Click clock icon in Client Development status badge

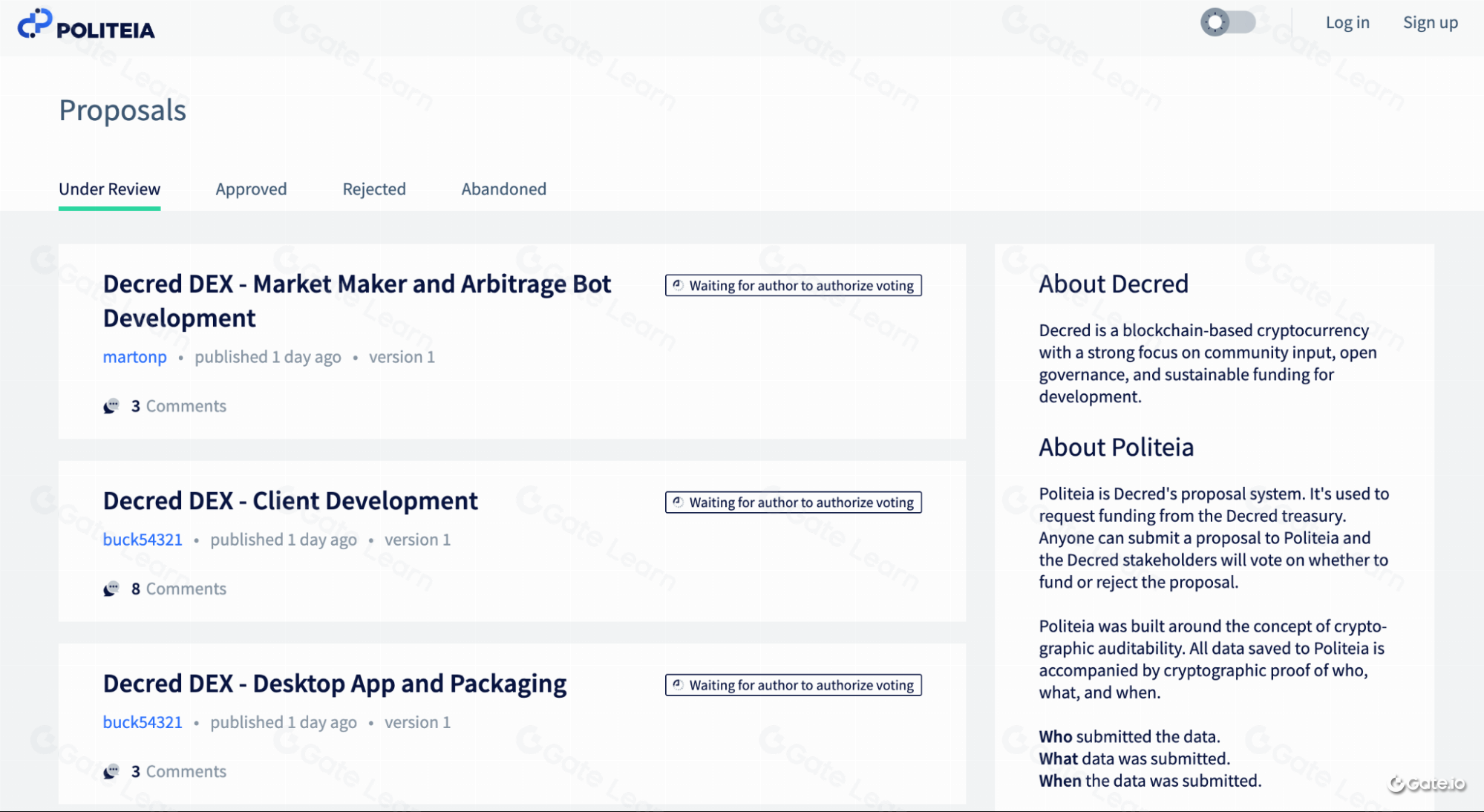point(678,502)
